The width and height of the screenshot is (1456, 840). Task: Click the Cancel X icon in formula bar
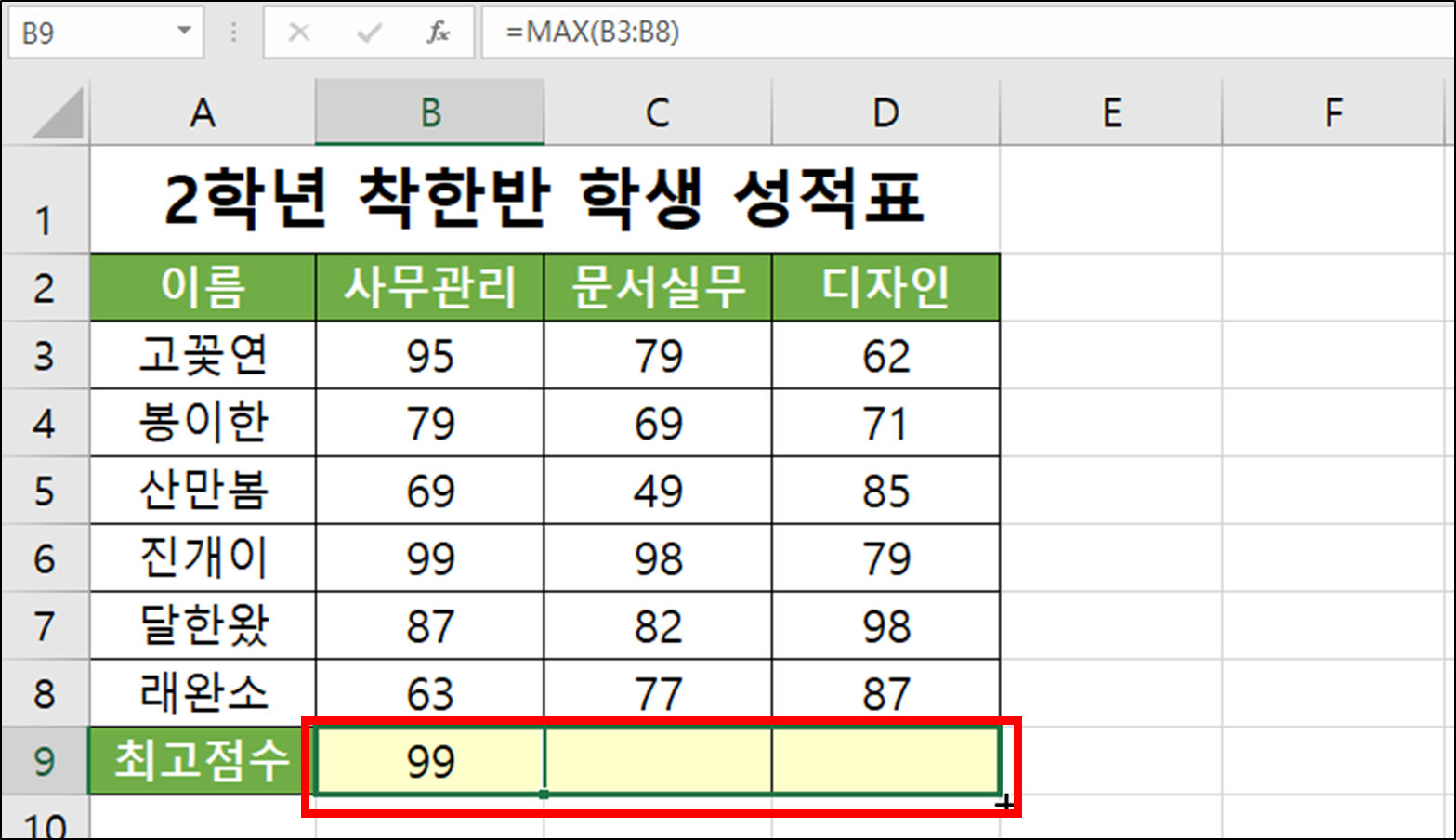(300, 30)
